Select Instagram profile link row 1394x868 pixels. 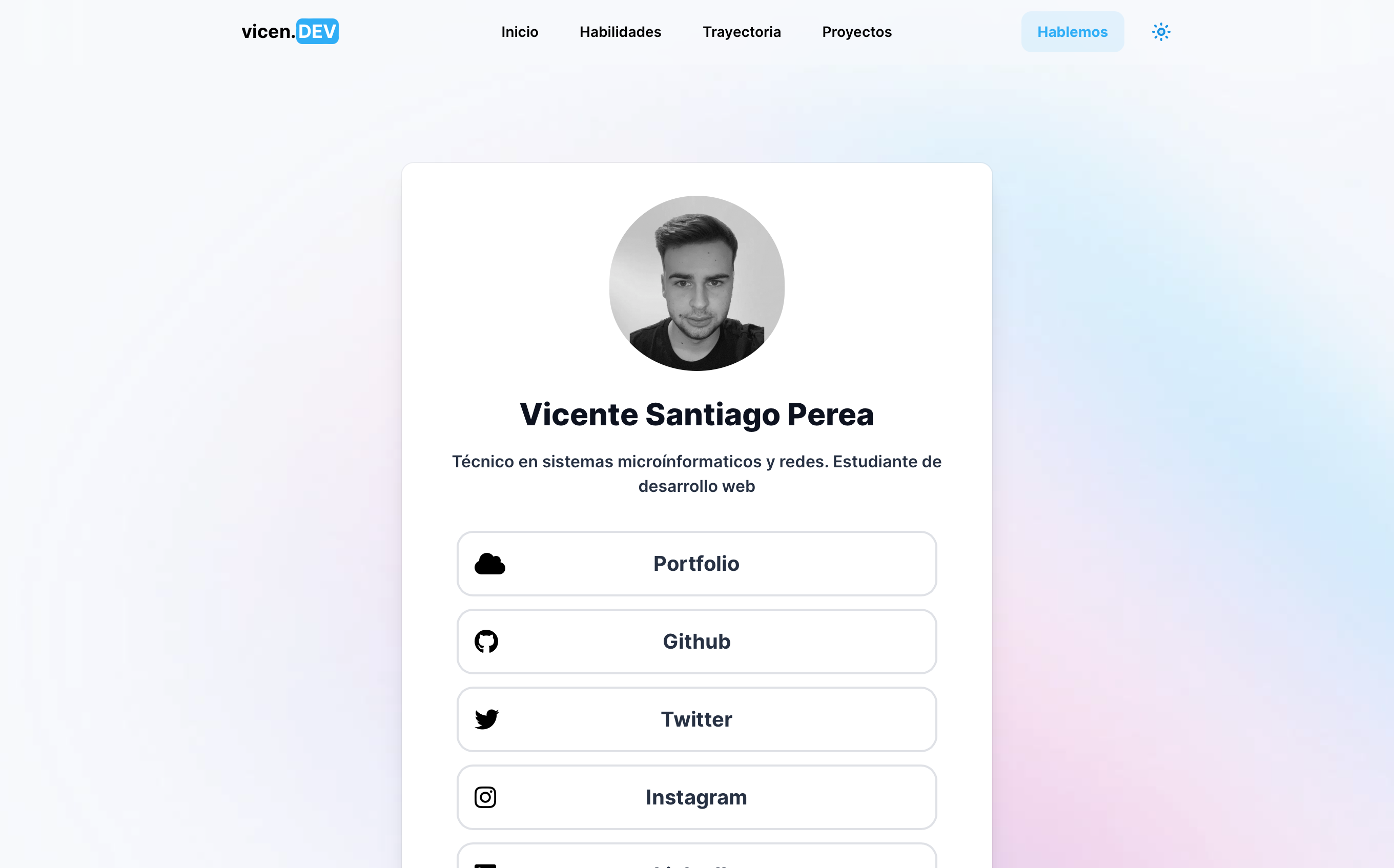696,797
